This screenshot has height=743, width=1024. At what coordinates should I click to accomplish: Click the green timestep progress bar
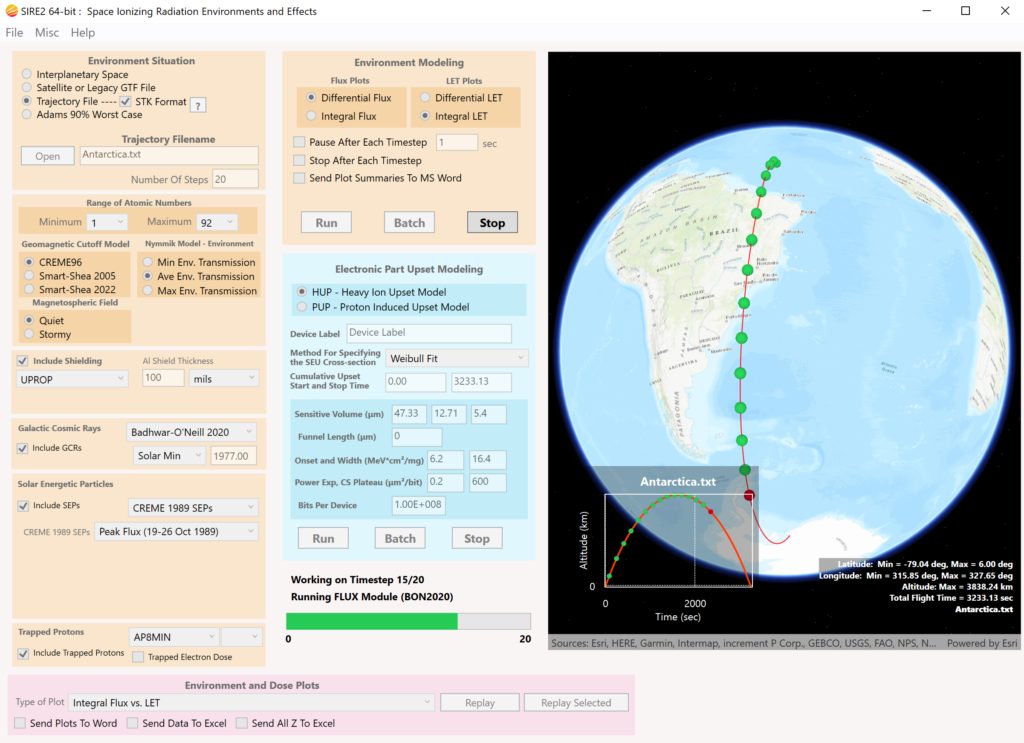pos(409,621)
